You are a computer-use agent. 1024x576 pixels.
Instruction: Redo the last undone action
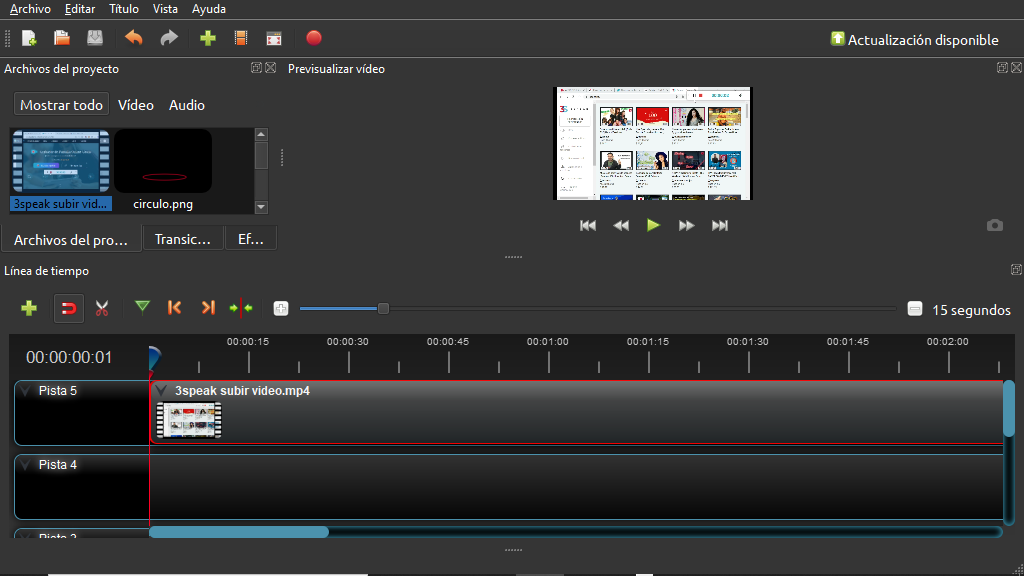169,38
